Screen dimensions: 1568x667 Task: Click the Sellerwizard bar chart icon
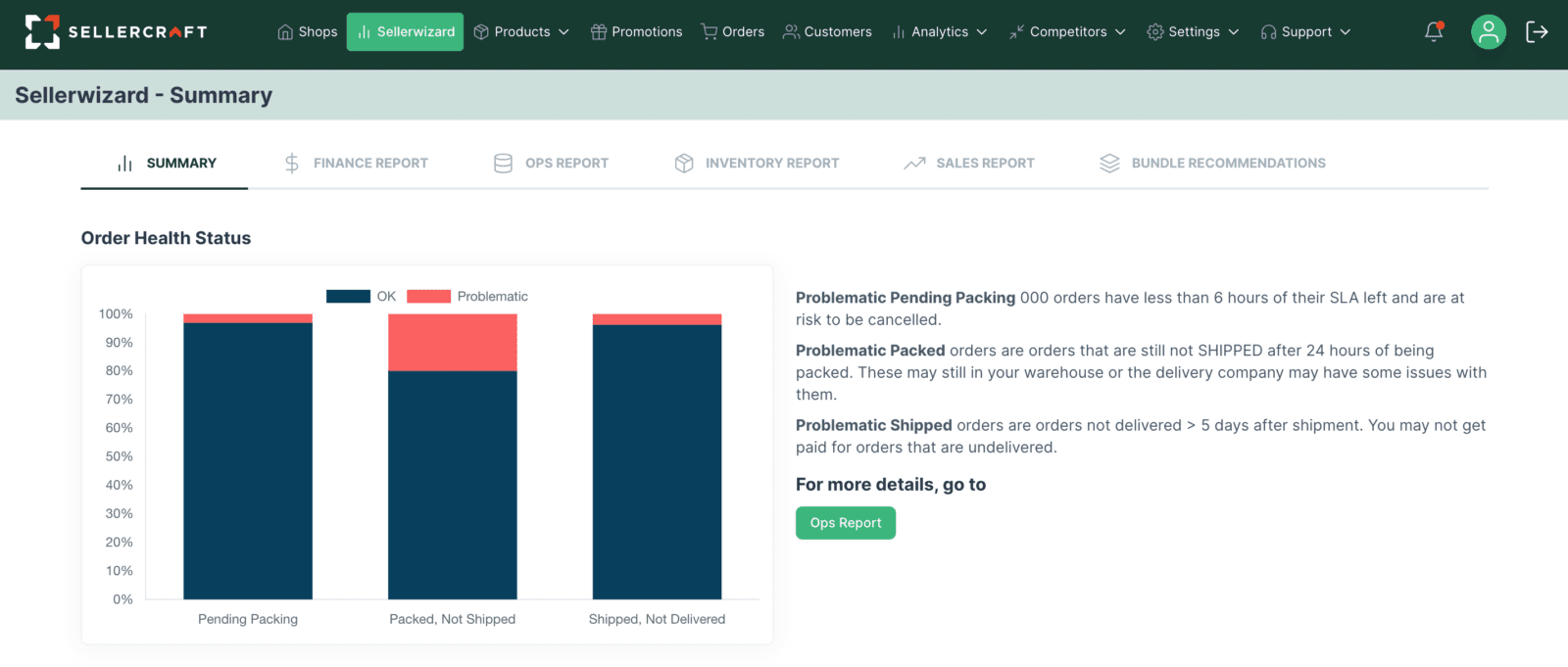364,32
